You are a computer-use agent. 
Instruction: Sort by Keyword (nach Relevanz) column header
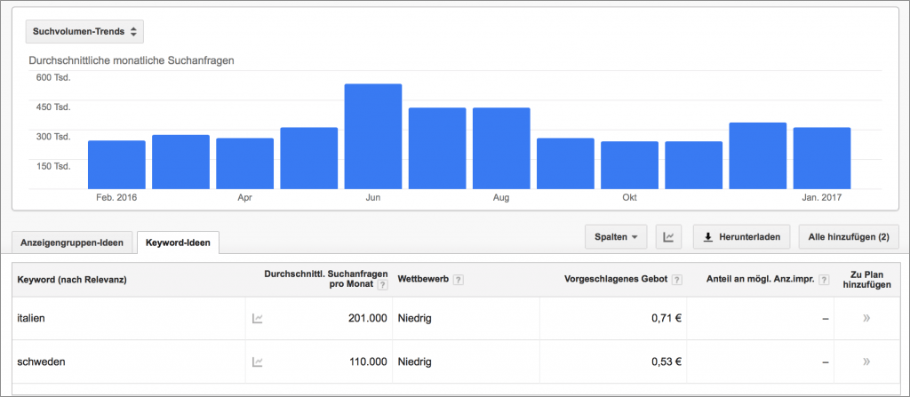tap(73, 280)
